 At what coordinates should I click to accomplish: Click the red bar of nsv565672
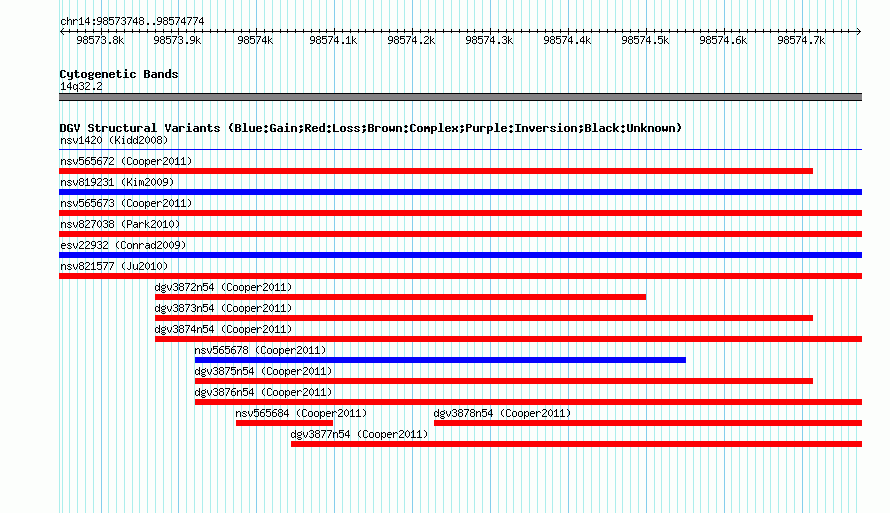click(x=436, y=171)
